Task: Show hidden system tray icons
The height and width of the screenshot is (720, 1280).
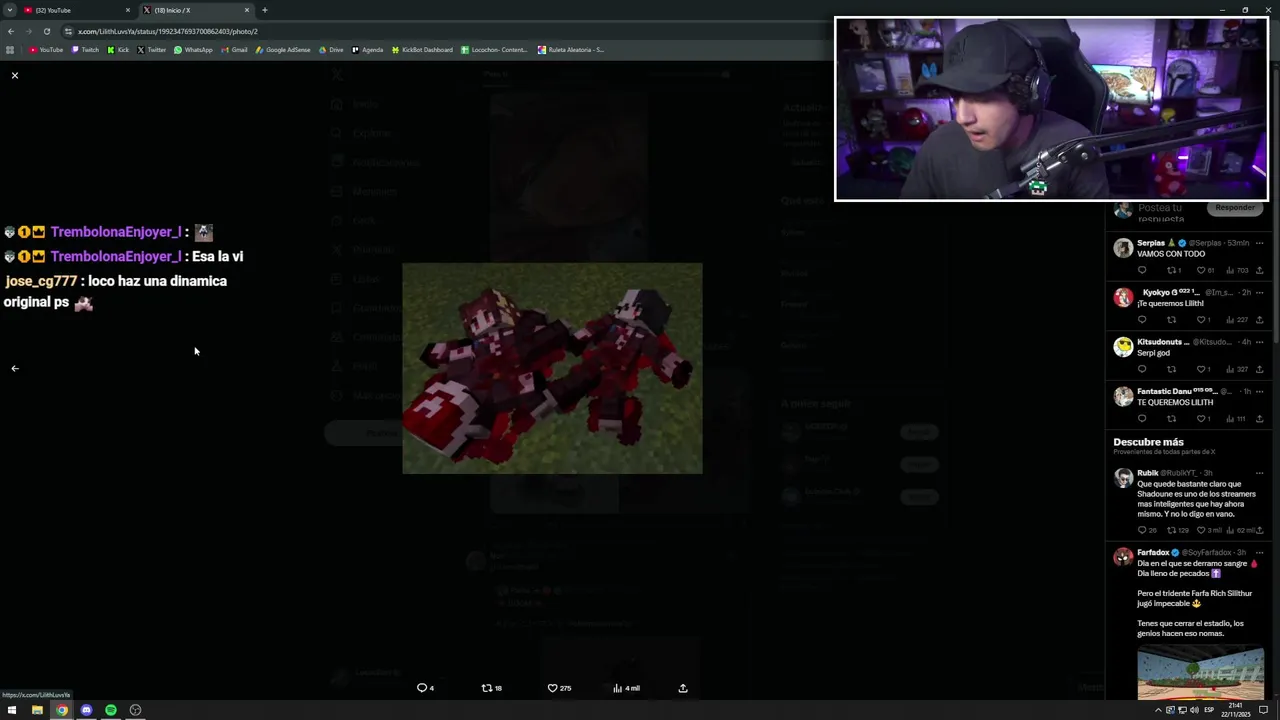Action: [x=1158, y=710]
